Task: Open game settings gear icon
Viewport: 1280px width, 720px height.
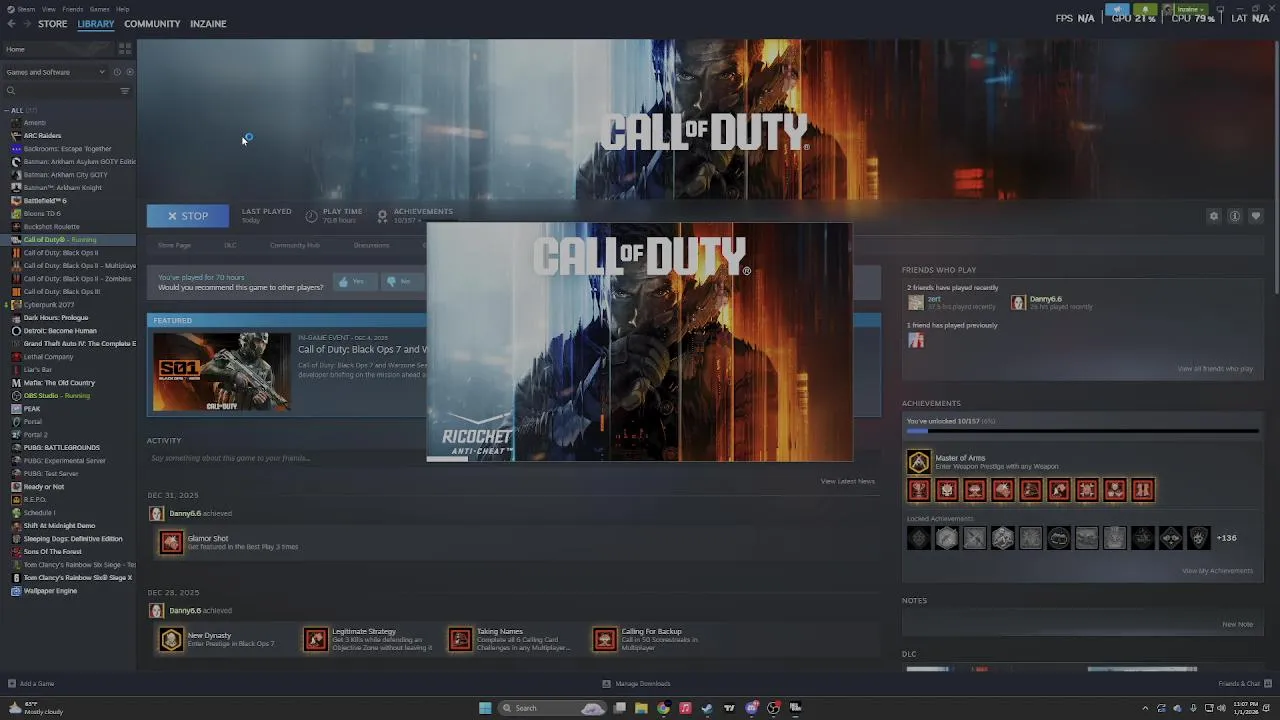Action: pyautogui.click(x=1214, y=216)
